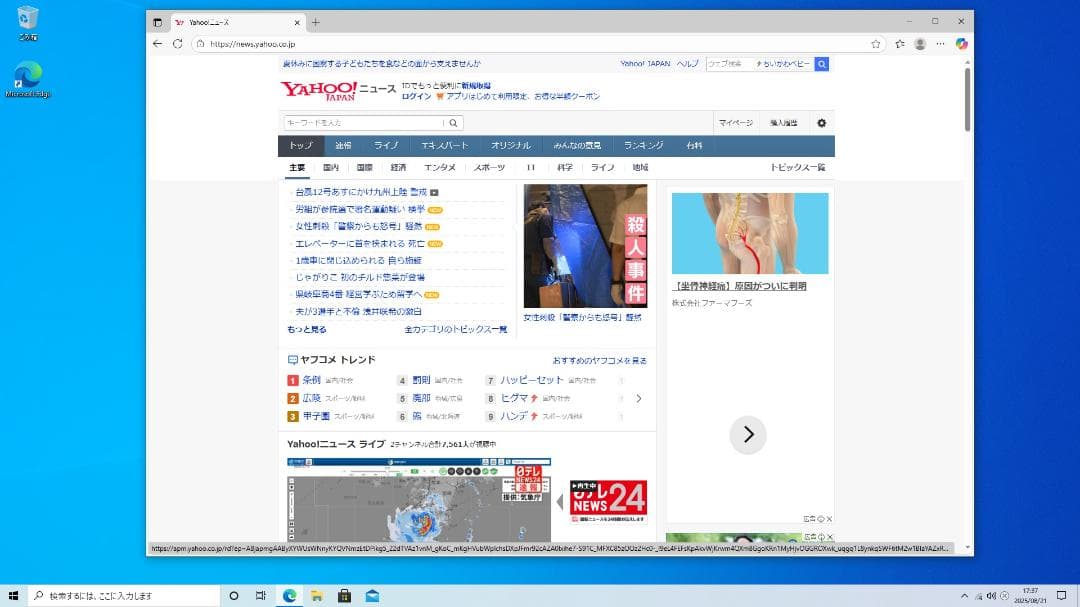Click the next arrow on the right ad panel
The height and width of the screenshot is (607, 1080).
click(x=748, y=434)
